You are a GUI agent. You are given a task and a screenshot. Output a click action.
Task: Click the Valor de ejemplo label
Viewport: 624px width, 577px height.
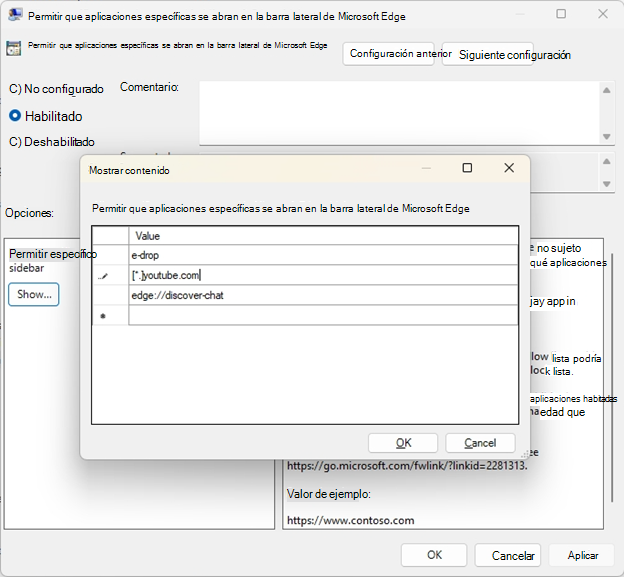[x=329, y=494]
